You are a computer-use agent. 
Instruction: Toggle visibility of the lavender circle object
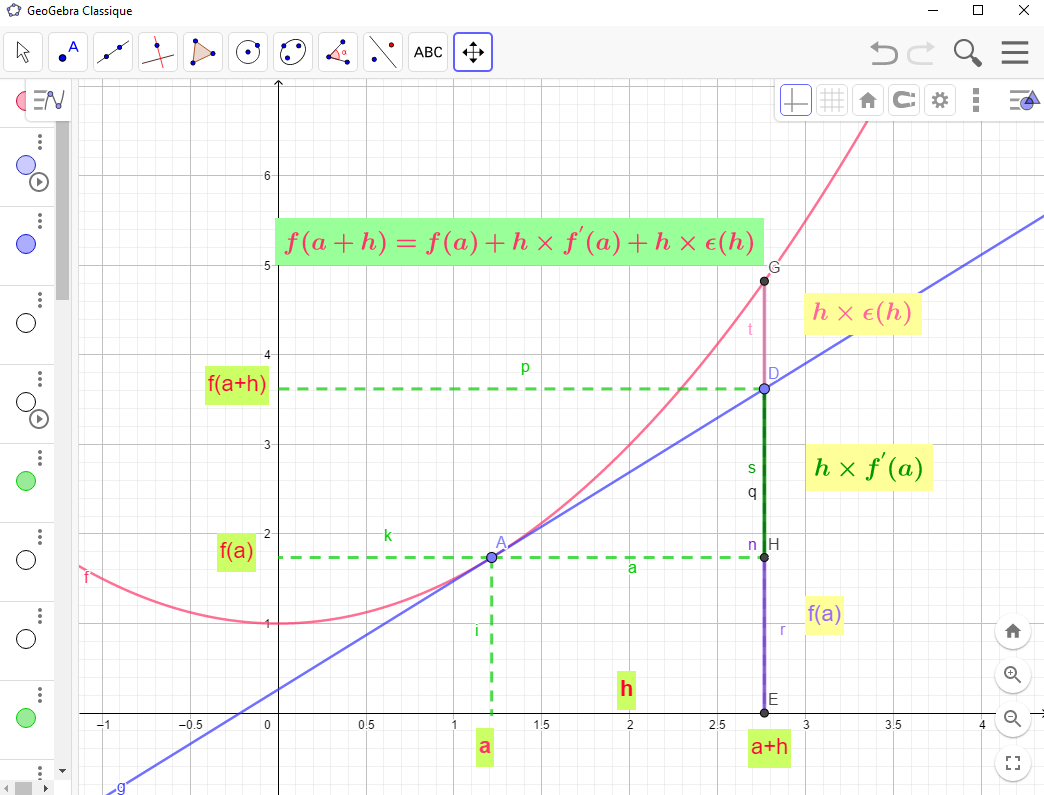26,165
